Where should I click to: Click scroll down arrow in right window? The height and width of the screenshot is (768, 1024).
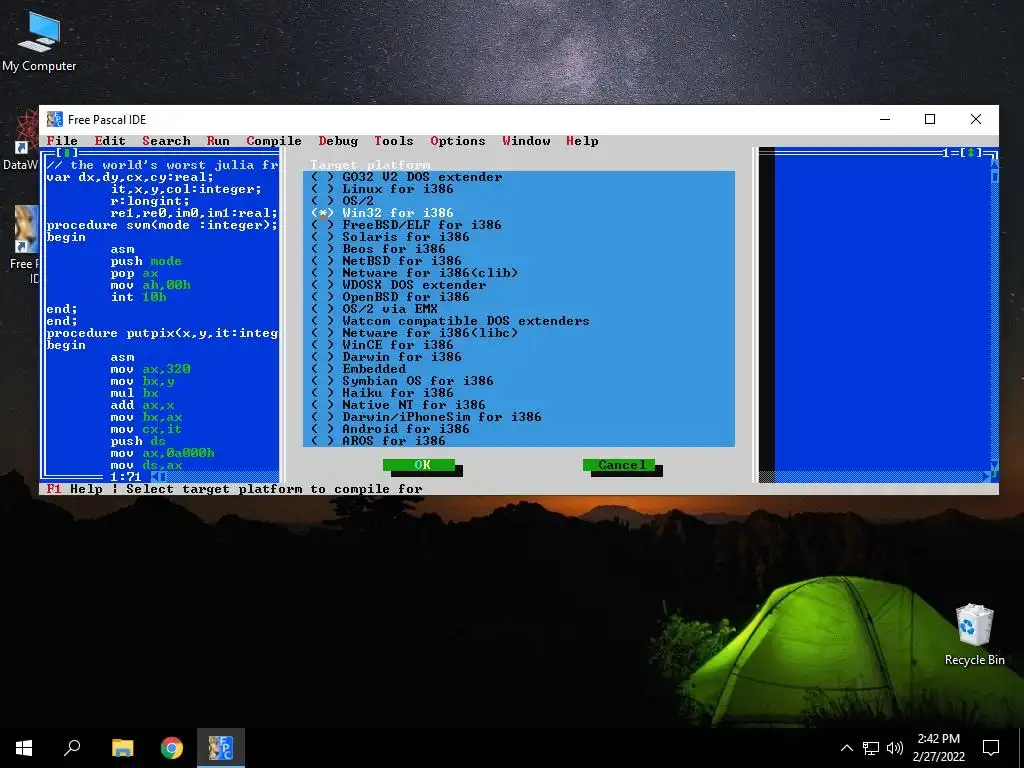[x=995, y=466]
